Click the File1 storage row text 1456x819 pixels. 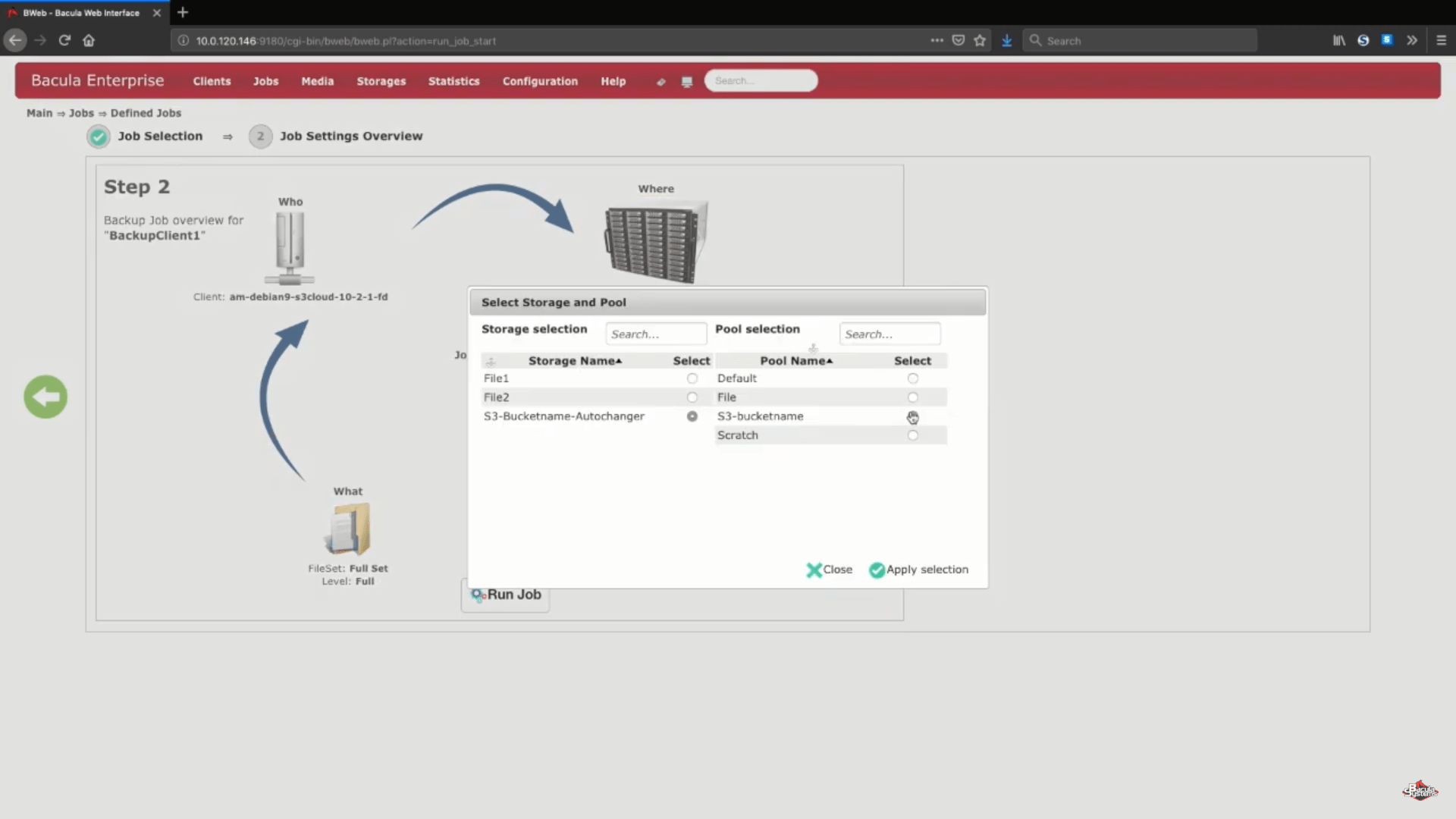tap(496, 378)
